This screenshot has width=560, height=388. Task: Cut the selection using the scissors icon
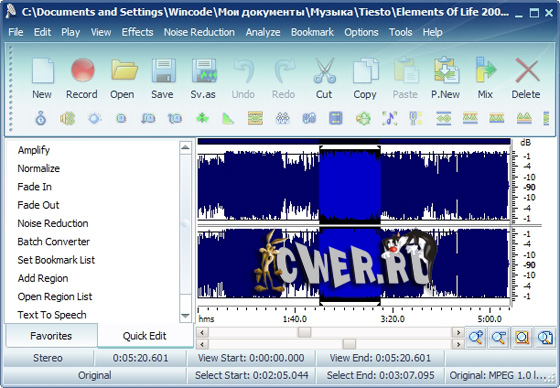[324, 79]
